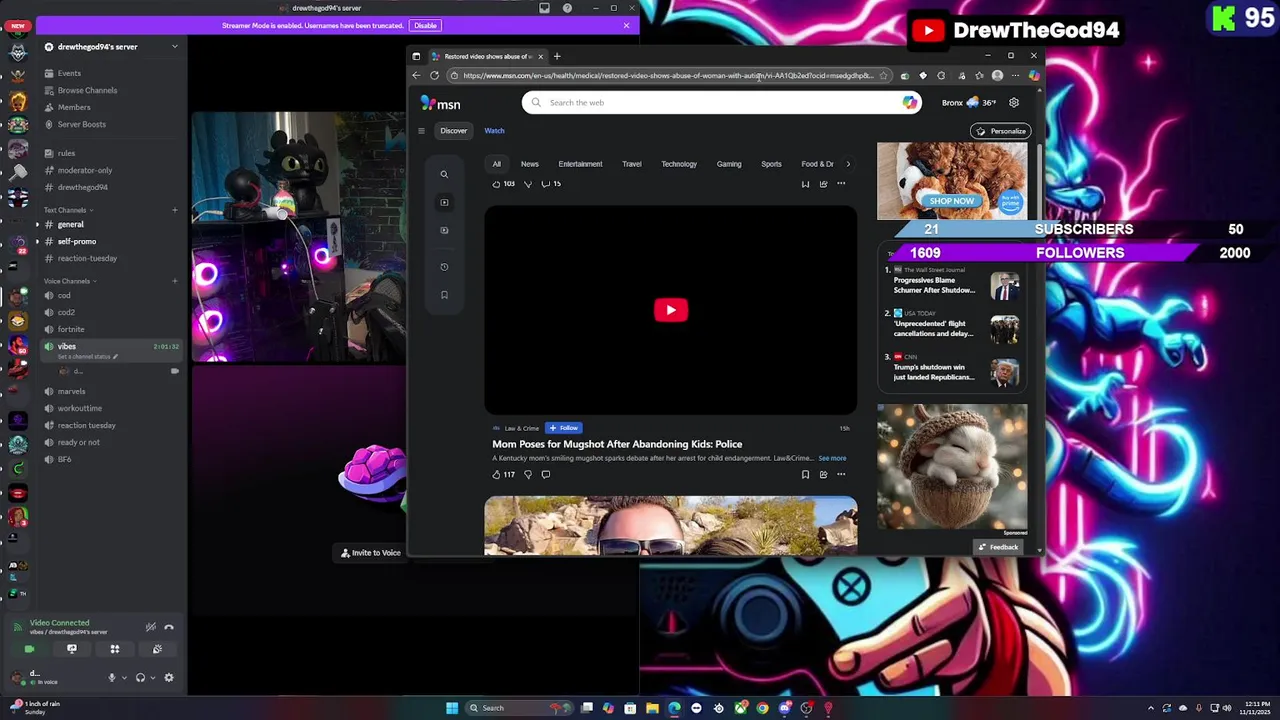
Task: Click the Personalize button on MSN
Action: click(x=1001, y=131)
